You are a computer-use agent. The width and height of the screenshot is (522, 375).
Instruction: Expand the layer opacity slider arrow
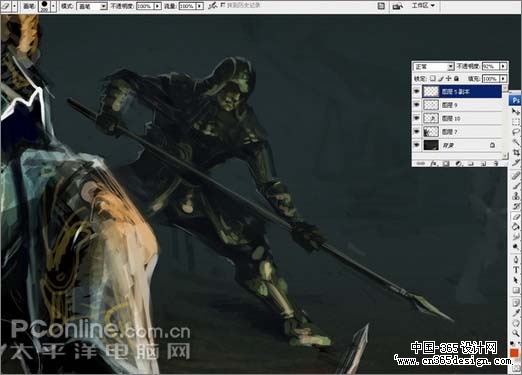(503, 66)
